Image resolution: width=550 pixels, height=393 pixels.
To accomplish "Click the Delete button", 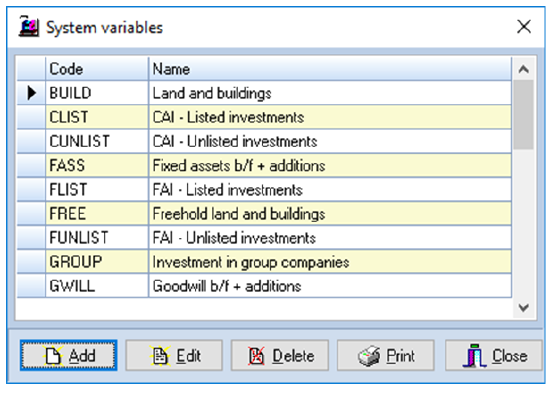I will (x=280, y=355).
